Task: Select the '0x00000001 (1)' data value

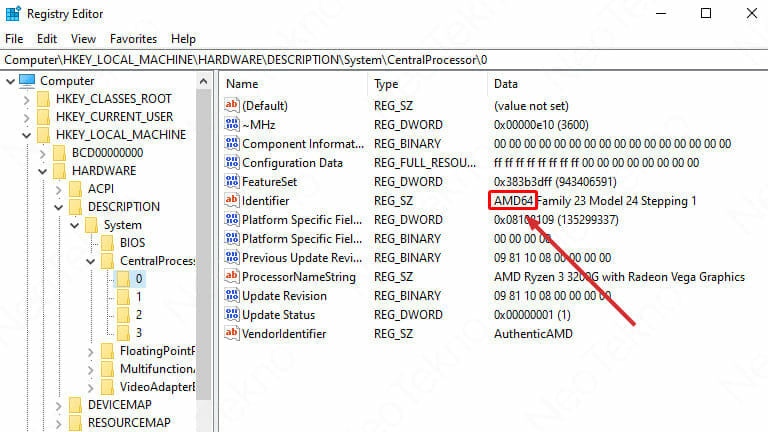Action: point(532,315)
